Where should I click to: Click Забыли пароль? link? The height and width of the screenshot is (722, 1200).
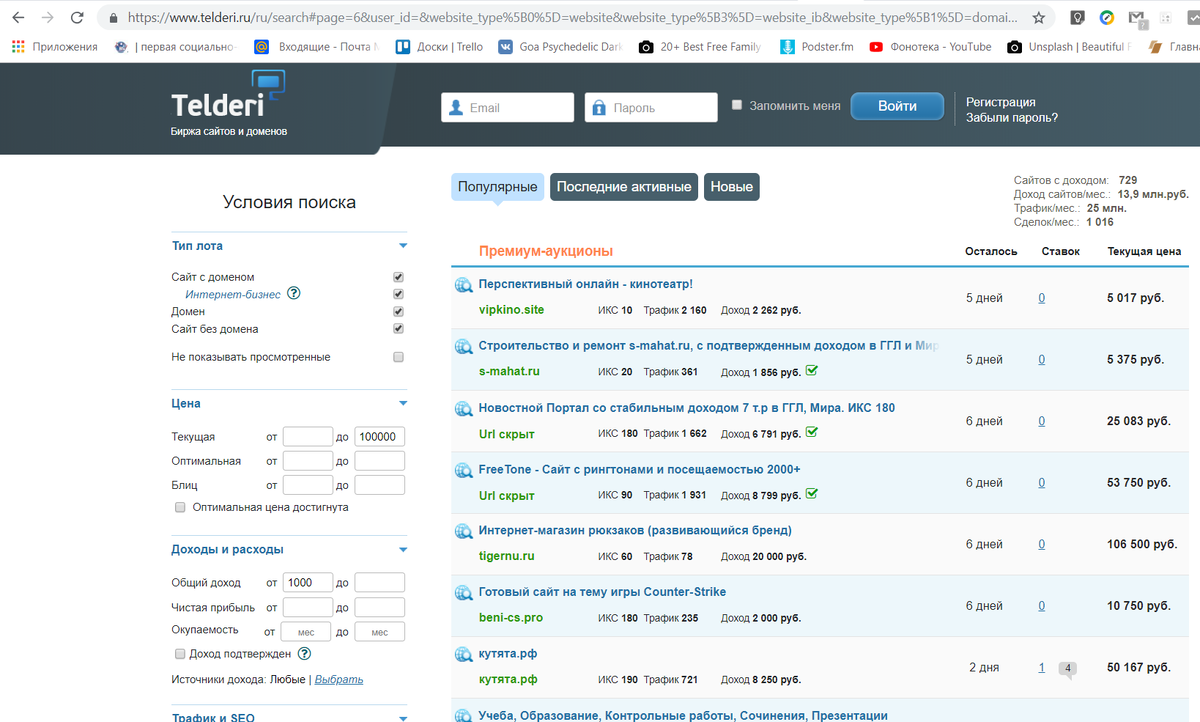point(1012,118)
